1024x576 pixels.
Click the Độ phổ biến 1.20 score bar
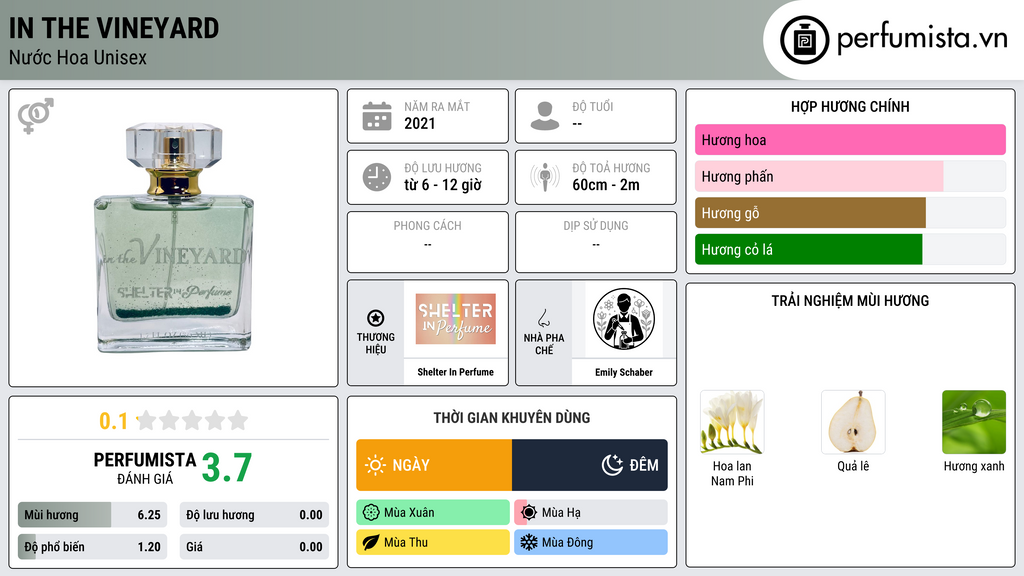click(93, 547)
